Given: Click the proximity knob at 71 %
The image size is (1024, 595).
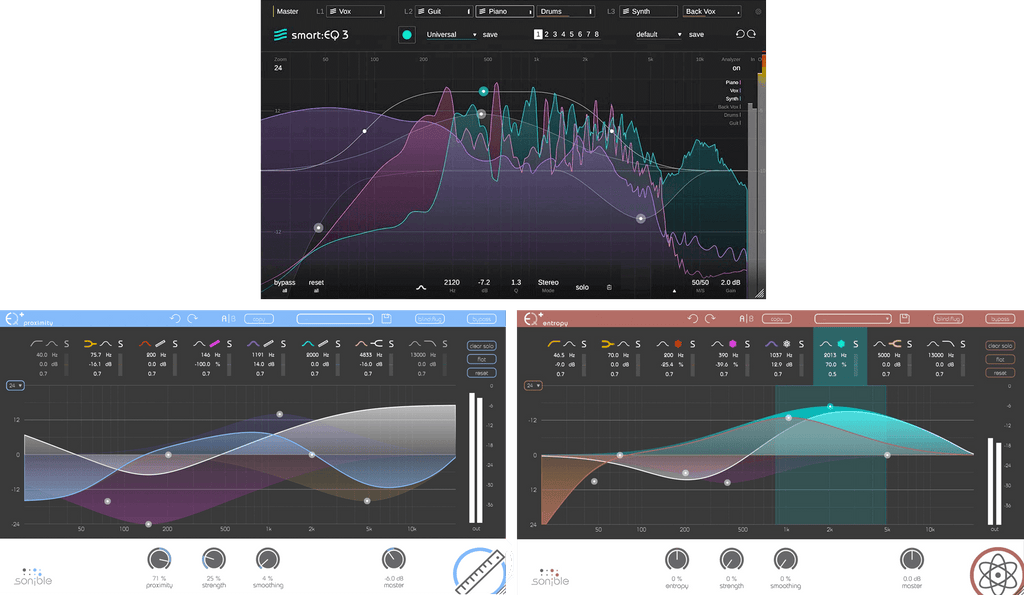Looking at the screenshot, I should 159,560.
